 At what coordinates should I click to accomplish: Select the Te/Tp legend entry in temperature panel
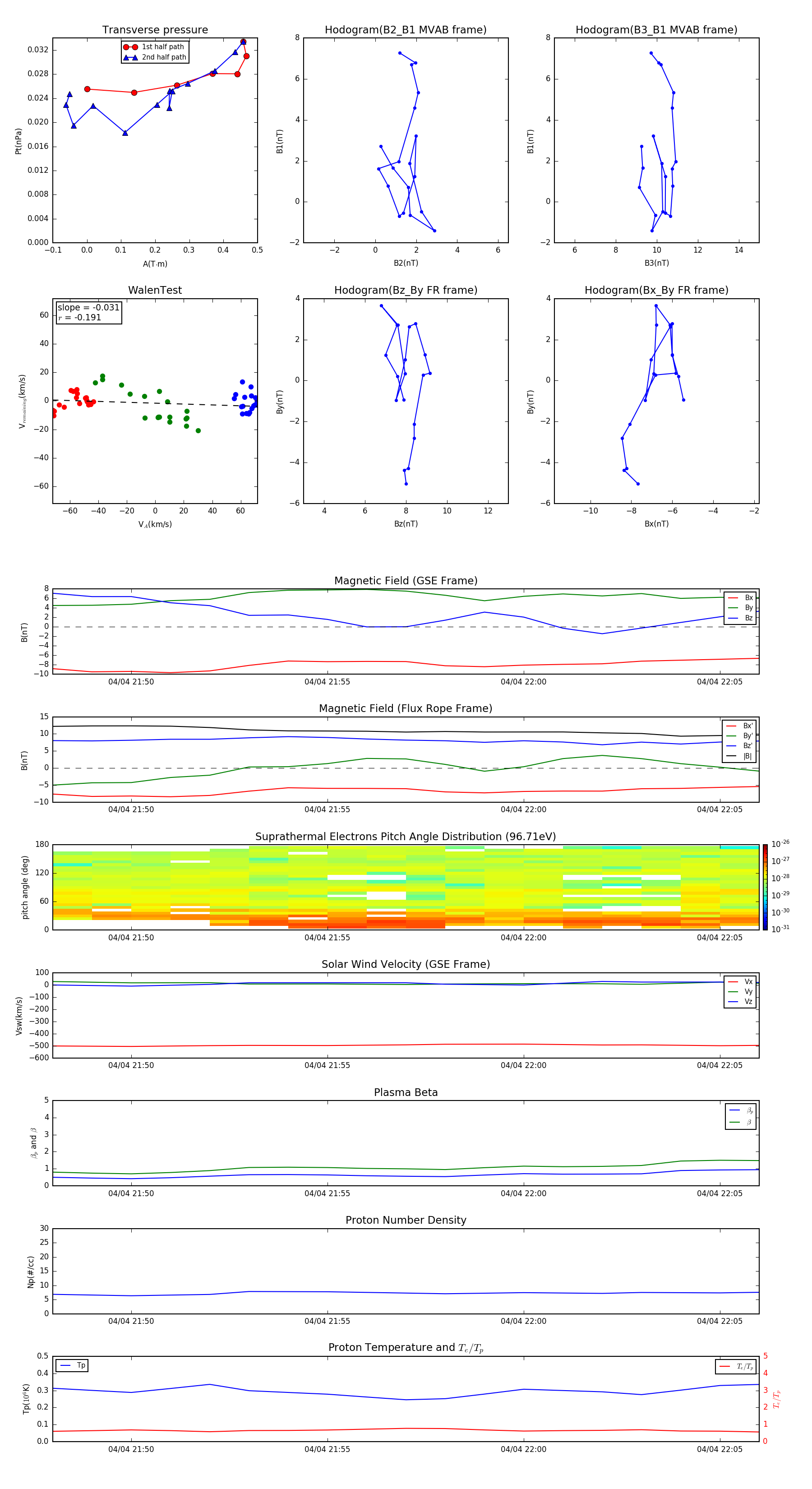[736, 1366]
